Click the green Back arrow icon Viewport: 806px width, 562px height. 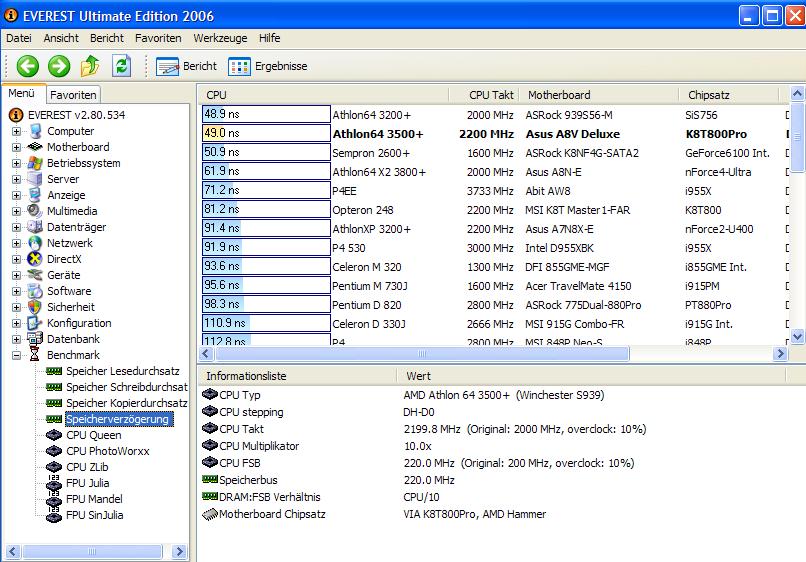tap(28, 66)
